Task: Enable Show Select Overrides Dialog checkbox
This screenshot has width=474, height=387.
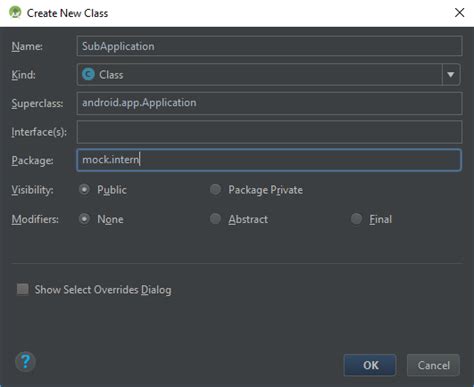Action: (23, 289)
